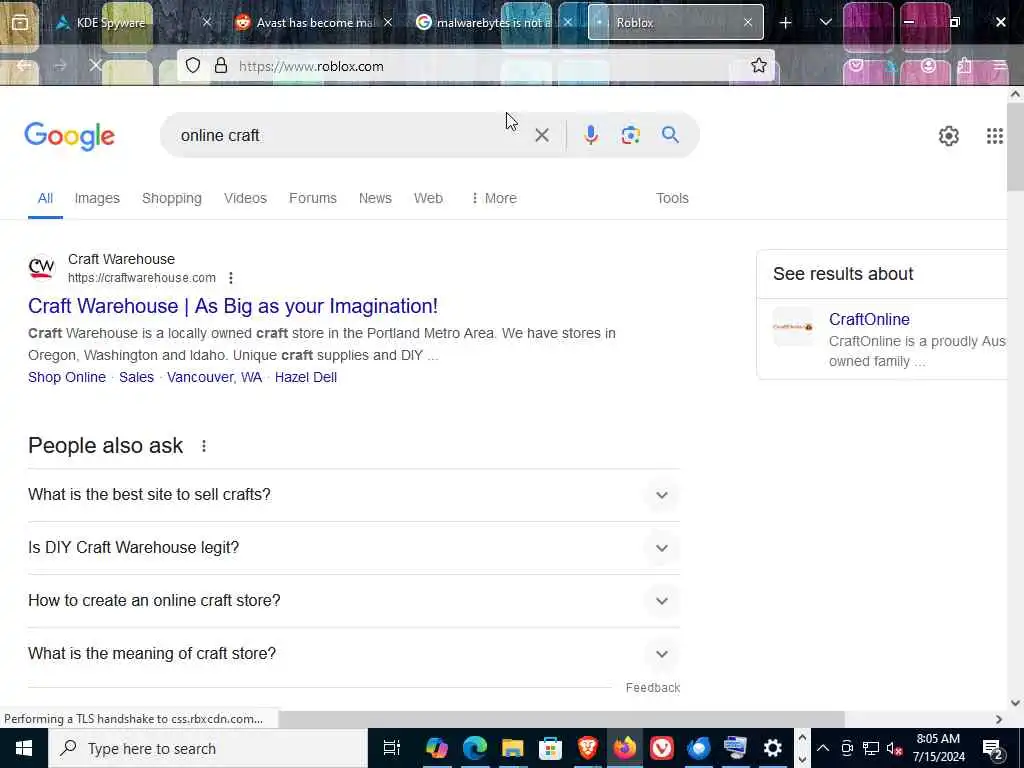Close the Roblox tab
1024x768 pixels.
pyautogui.click(x=748, y=23)
